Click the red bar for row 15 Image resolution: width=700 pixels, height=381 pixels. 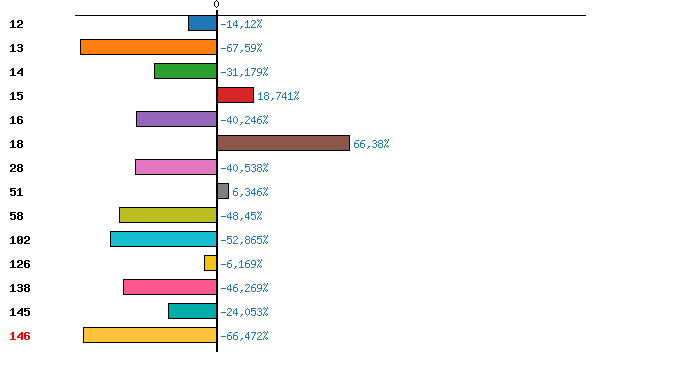[235, 95]
